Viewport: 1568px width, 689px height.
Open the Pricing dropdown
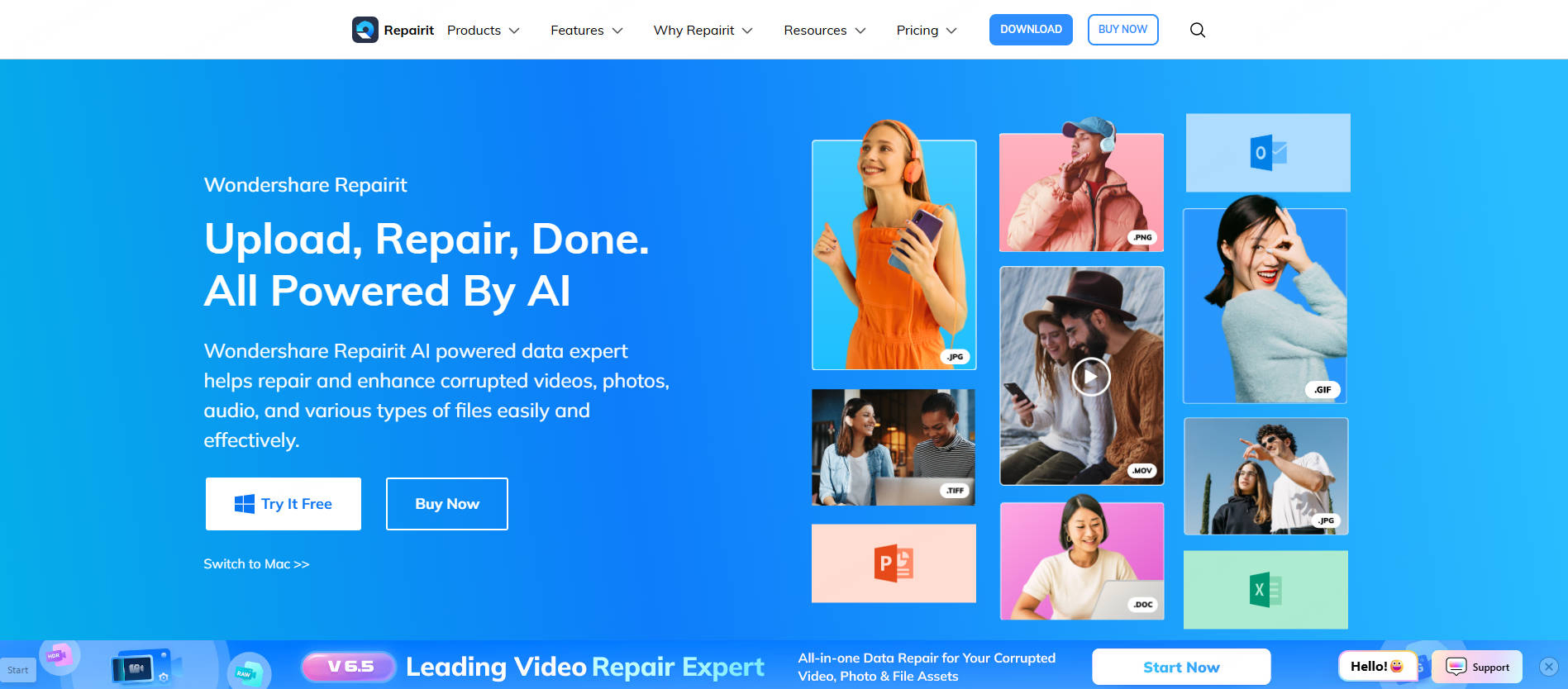tap(926, 31)
